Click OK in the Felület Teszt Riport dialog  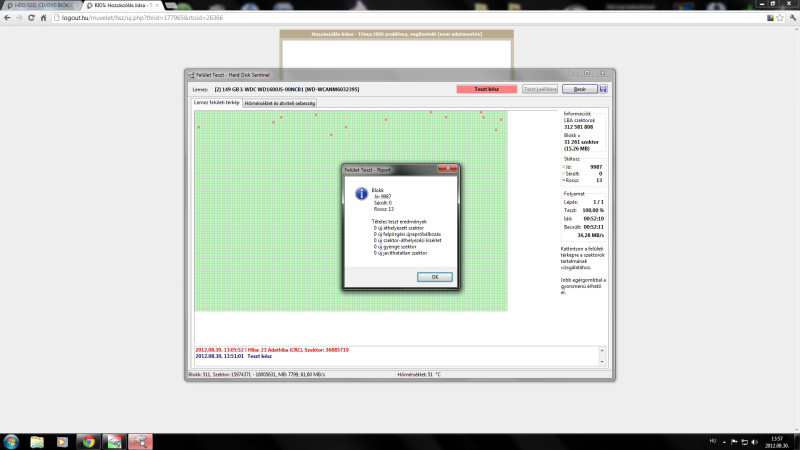click(435, 277)
